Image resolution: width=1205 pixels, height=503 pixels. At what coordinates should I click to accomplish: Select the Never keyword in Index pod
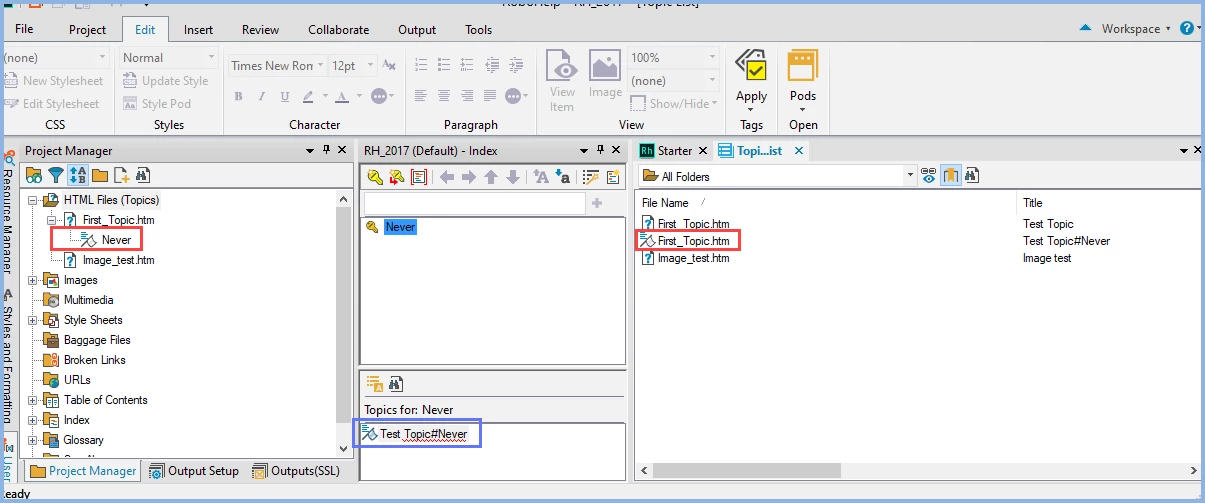coord(400,227)
